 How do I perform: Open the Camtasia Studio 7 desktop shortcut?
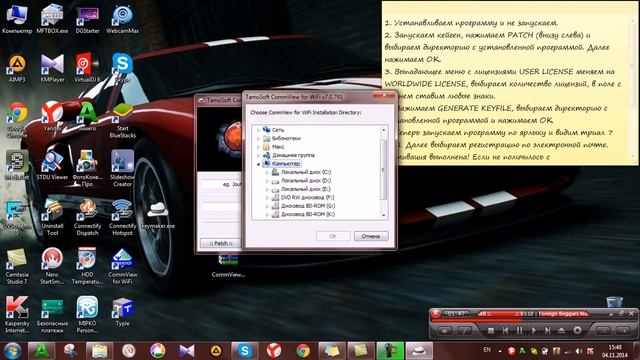coord(17,266)
